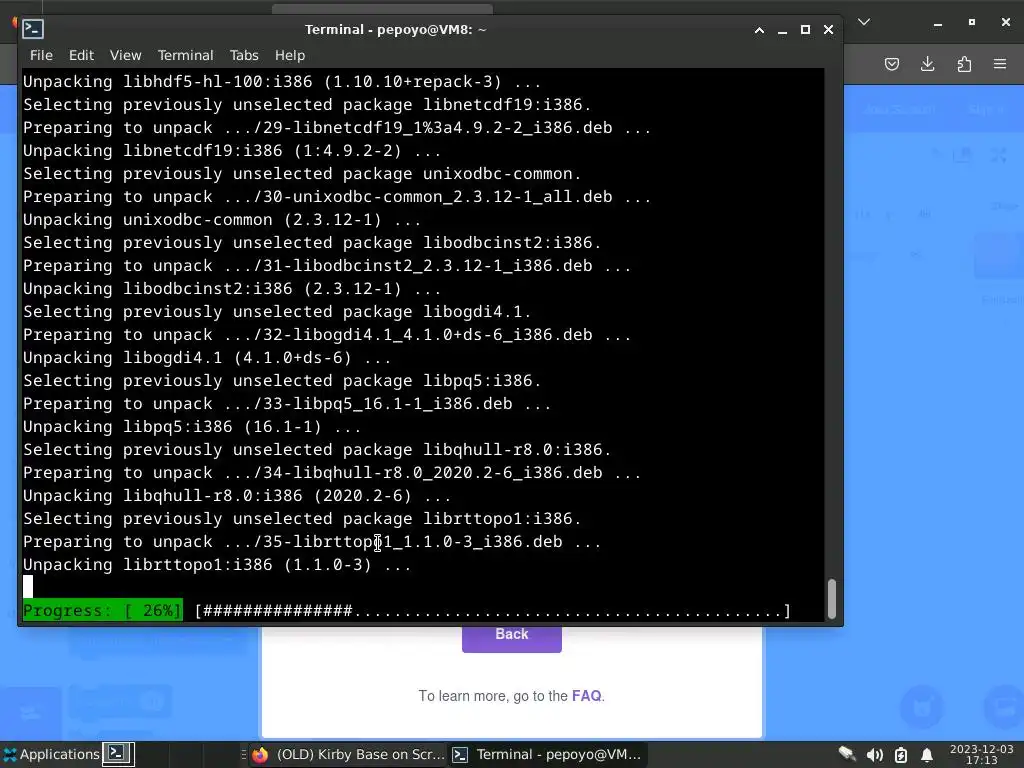This screenshot has width=1024, height=768.
Task: Click the '30-unixodbc-common_2.3.12-1_all.deb' line
Action: (337, 197)
